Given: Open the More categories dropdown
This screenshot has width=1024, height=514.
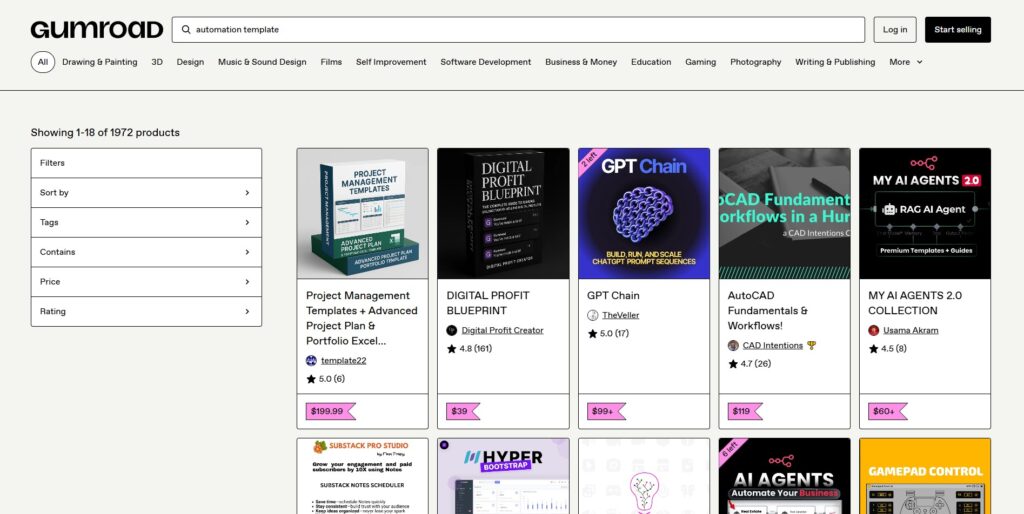Looking at the screenshot, I should point(905,62).
